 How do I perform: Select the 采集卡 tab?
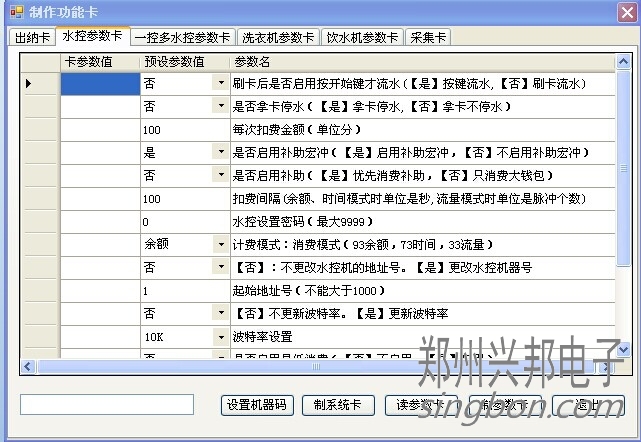[428, 38]
